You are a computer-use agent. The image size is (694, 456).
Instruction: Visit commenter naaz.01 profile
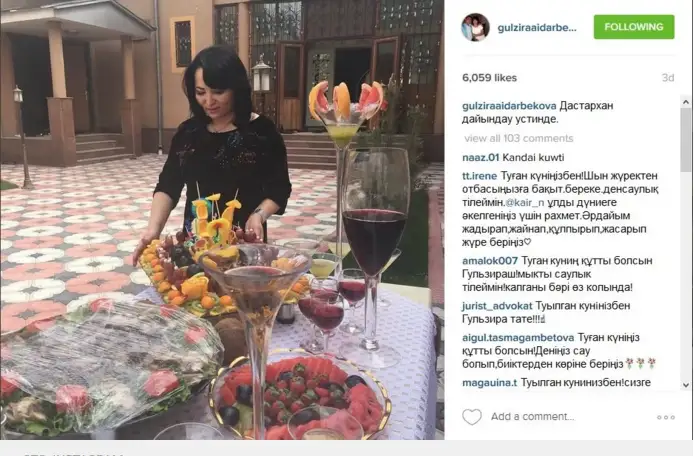tap(480, 158)
